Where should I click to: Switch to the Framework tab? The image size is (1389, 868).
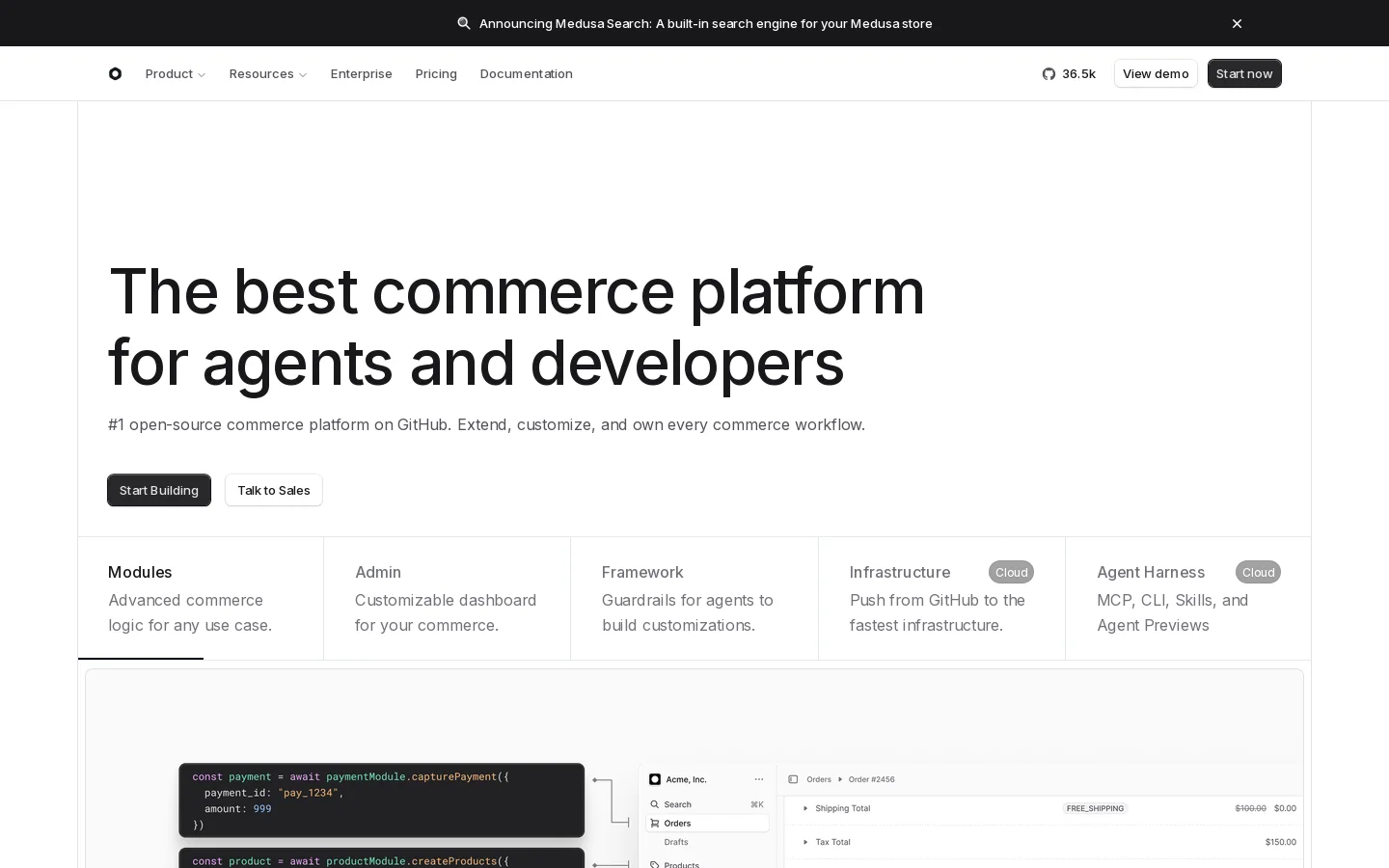click(x=694, y=598)
